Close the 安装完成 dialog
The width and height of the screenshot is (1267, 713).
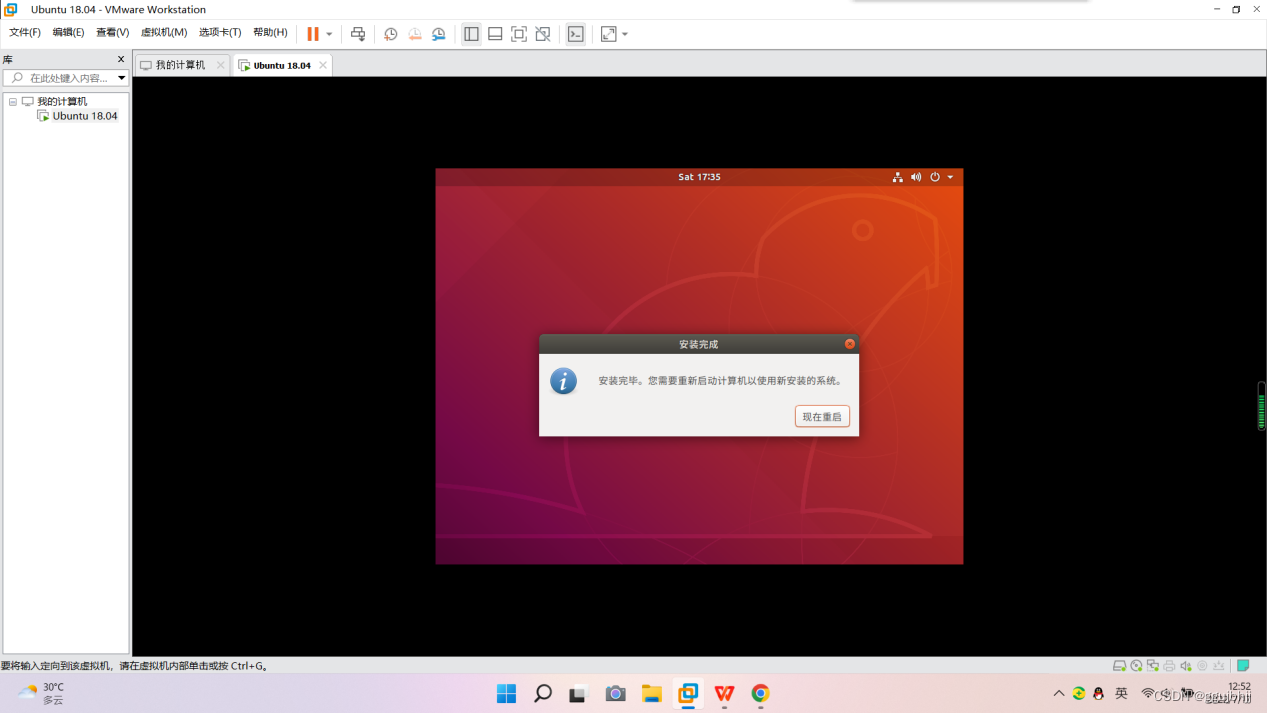[x=850, y=344]
